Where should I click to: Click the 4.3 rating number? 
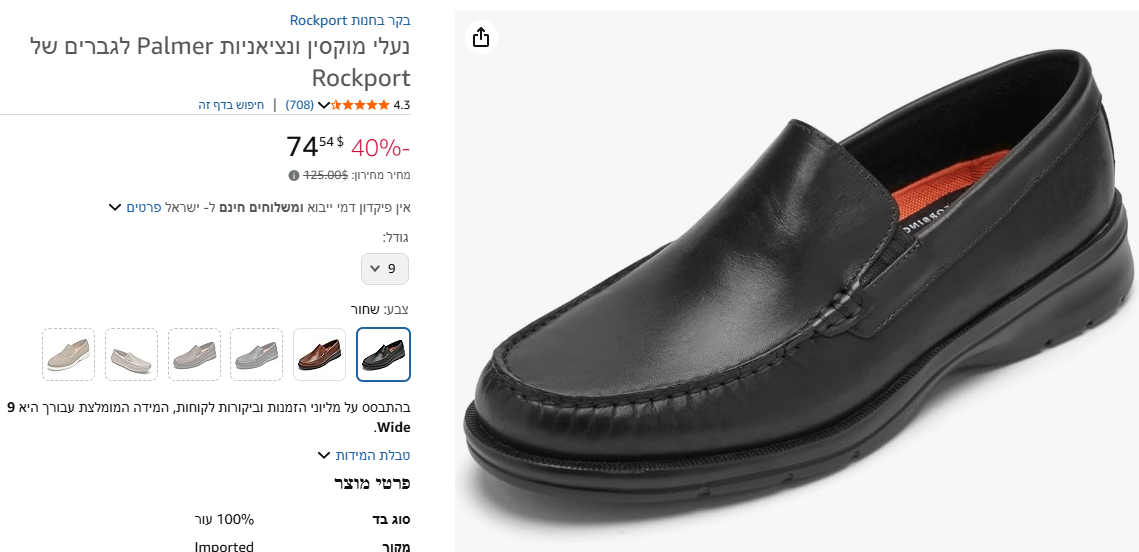402,105
